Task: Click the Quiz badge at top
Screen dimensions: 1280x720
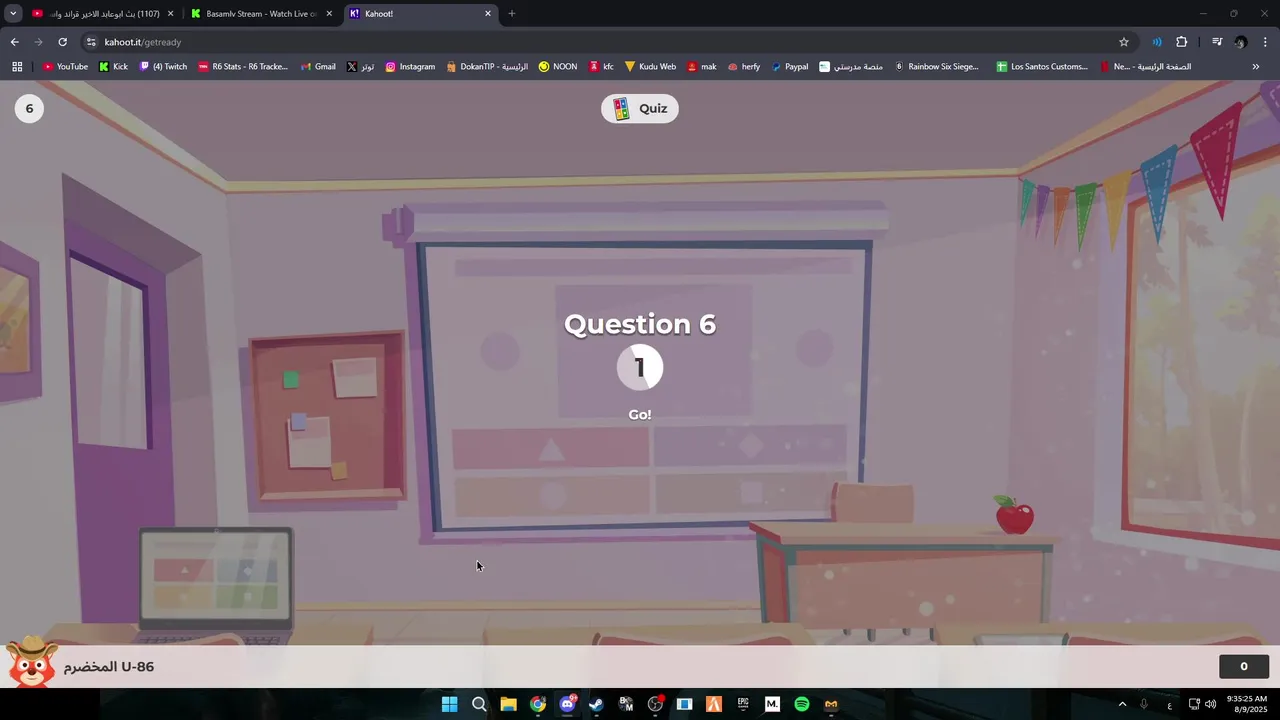Action: tap(640, 109)
